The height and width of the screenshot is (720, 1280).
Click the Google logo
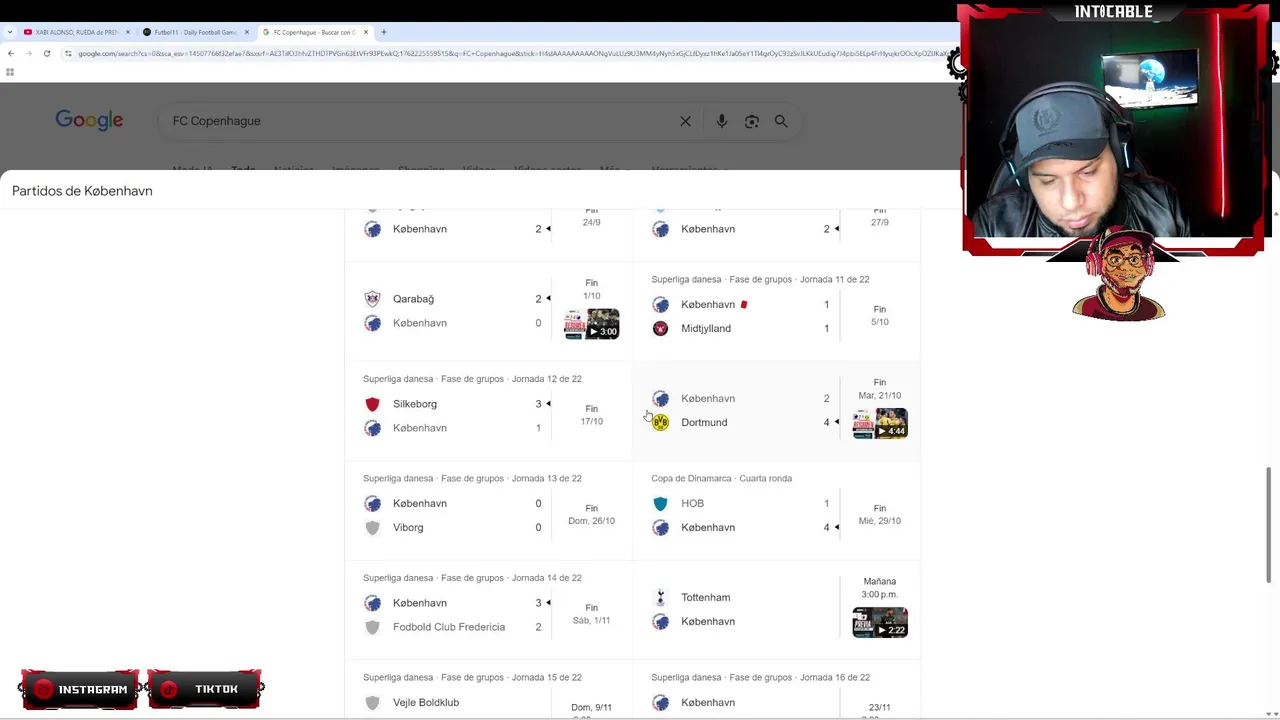tap(89, 120)
